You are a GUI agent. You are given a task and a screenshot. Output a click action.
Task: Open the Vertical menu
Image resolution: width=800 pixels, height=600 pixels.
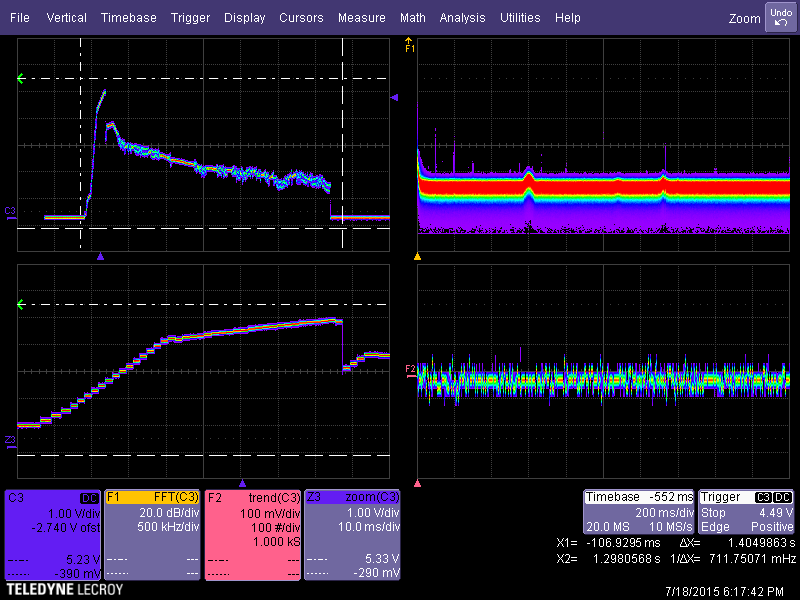click(x=66, y=18)
